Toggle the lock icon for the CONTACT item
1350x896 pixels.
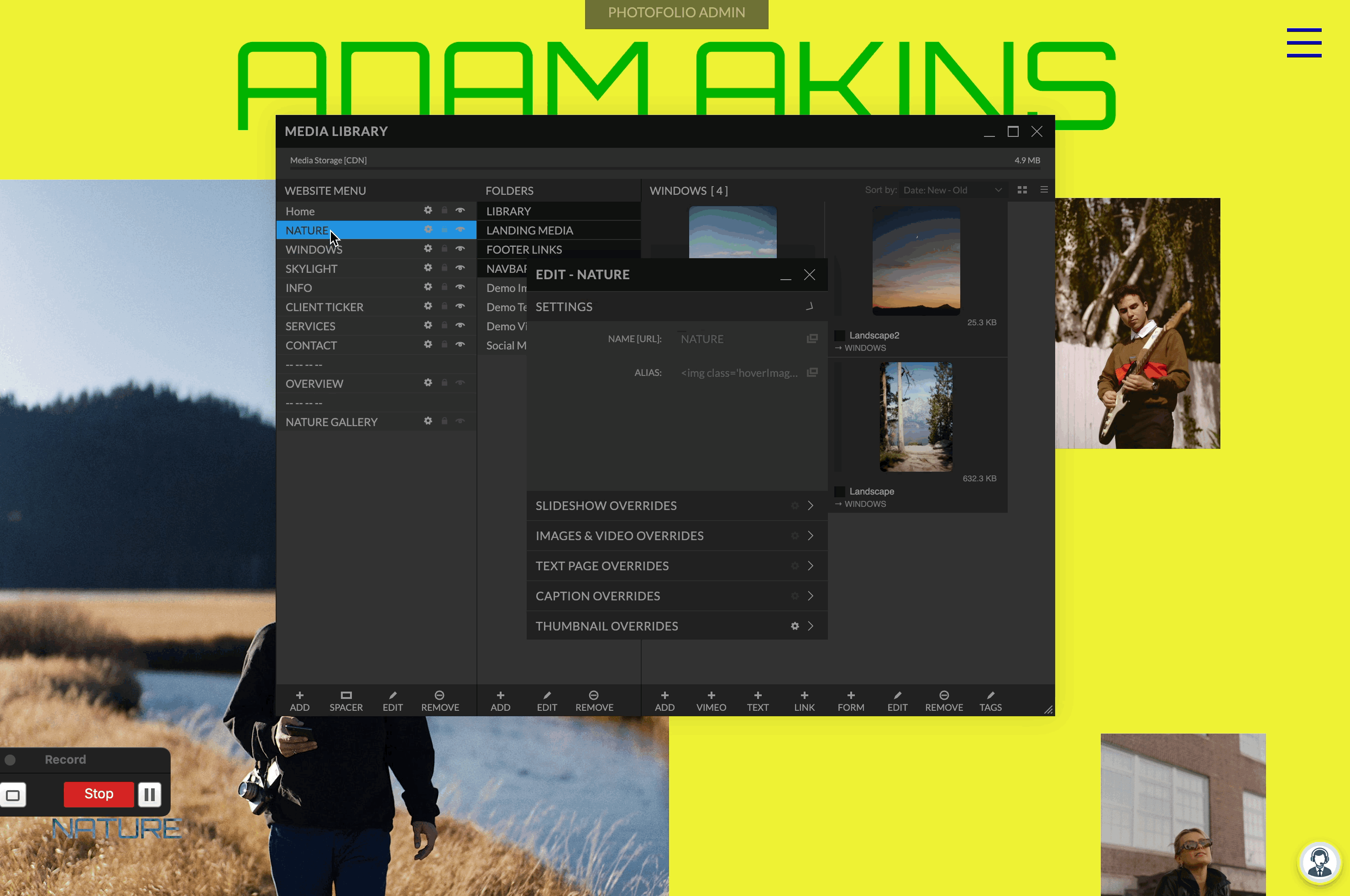pos(444,344)
